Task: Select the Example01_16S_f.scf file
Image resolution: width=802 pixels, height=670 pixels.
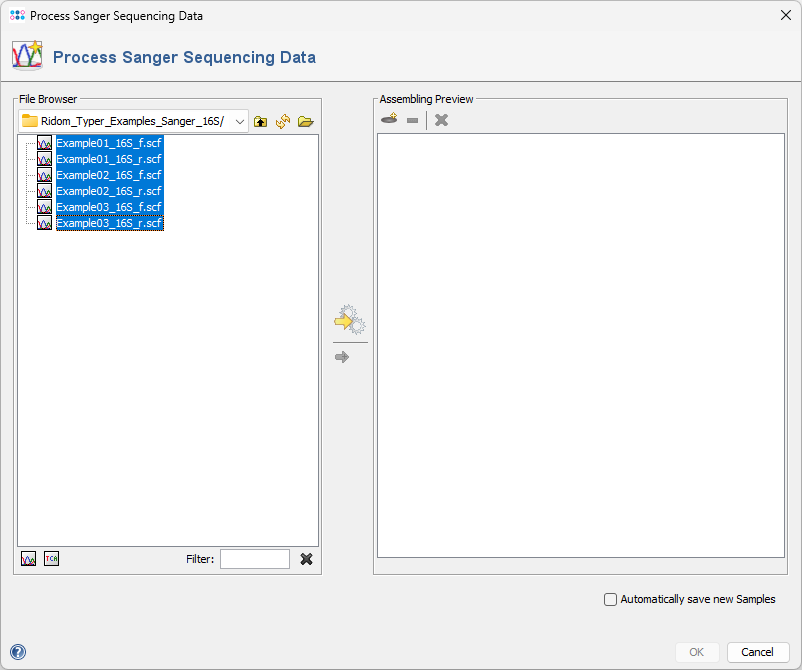Action: tap(108, 143)
